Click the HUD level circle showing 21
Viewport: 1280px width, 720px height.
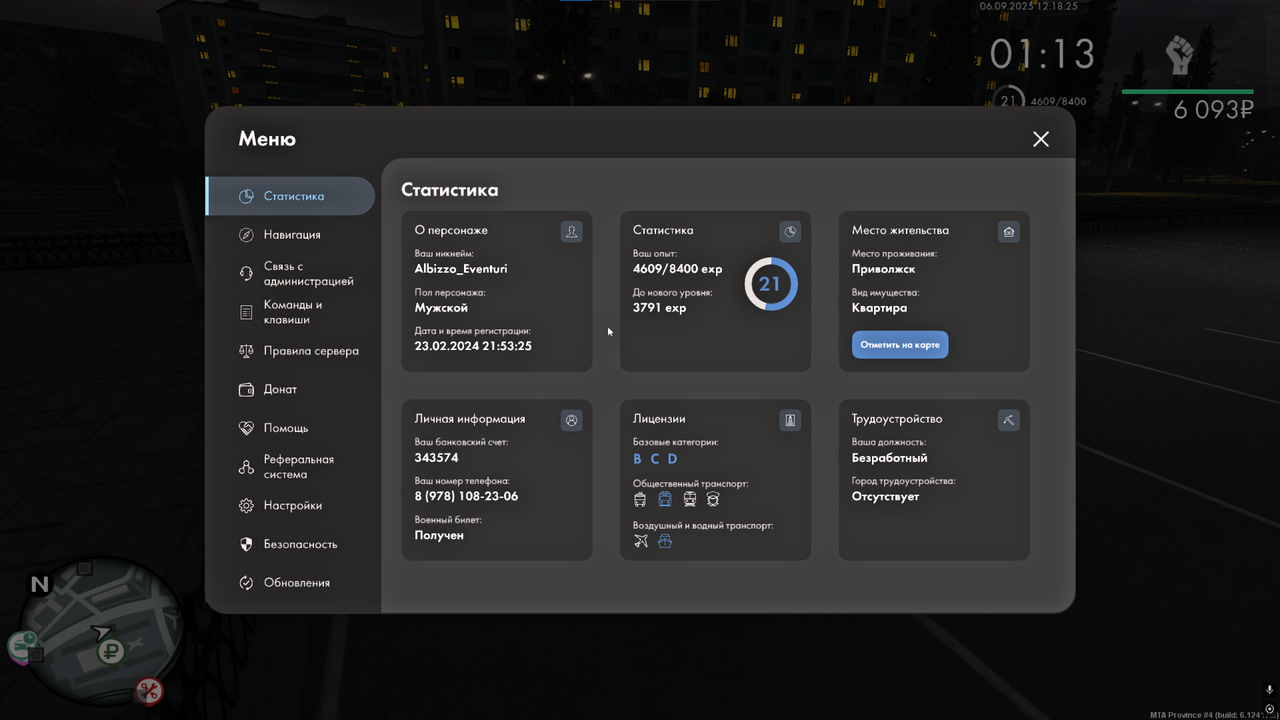click(1009, 100)
